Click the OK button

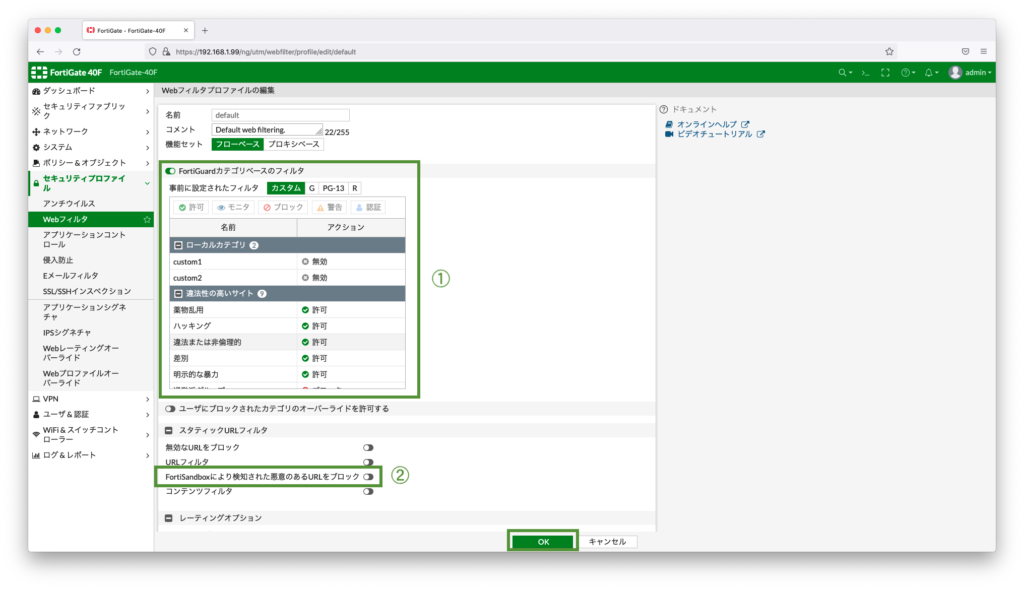coord(543,542)
